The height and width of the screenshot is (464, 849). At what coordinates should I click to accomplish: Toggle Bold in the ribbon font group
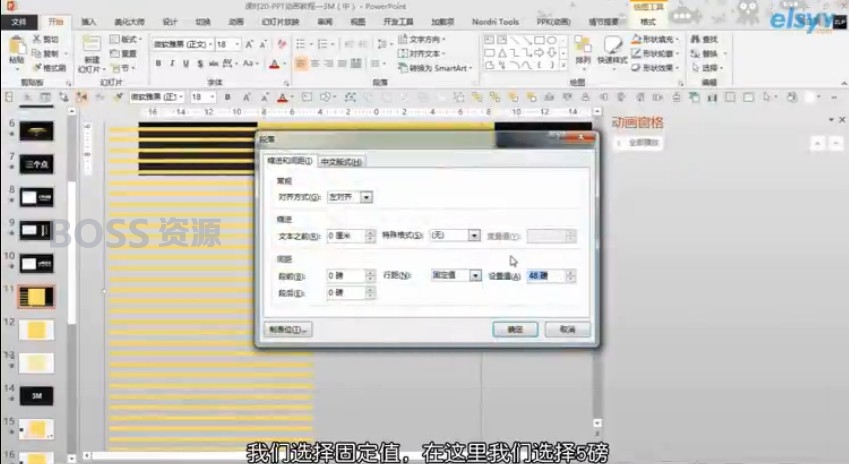pyautogui.click(x=158, y=63)
